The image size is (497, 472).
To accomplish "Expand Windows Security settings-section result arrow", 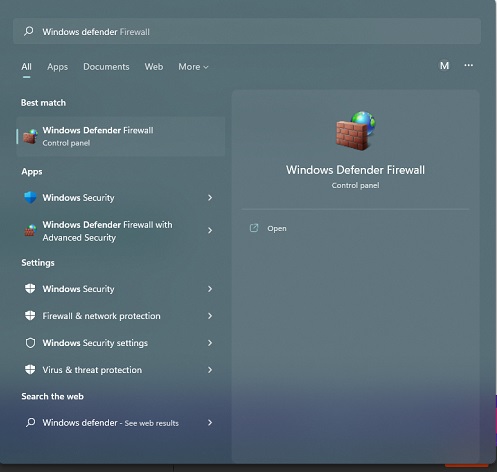I will point(210,289).
